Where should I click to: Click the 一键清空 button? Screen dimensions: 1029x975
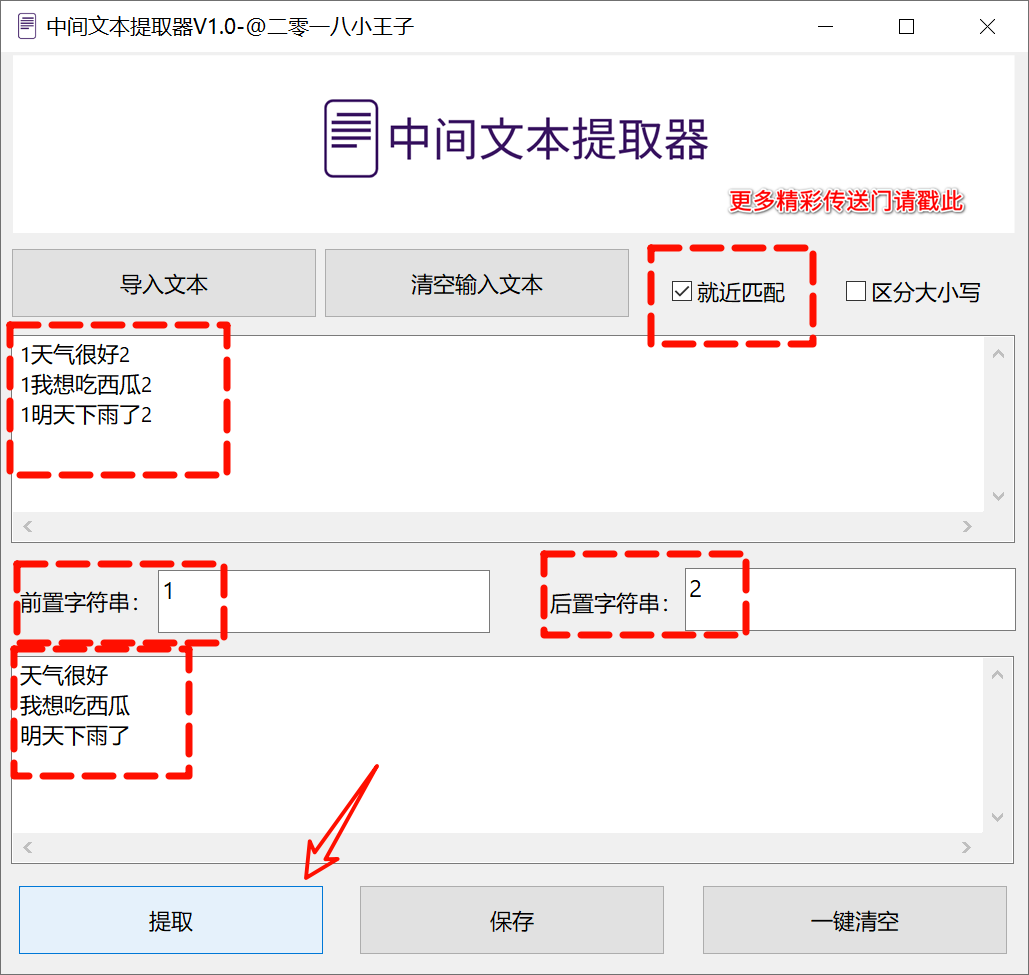pyautogui.click(x=854, y=920)
